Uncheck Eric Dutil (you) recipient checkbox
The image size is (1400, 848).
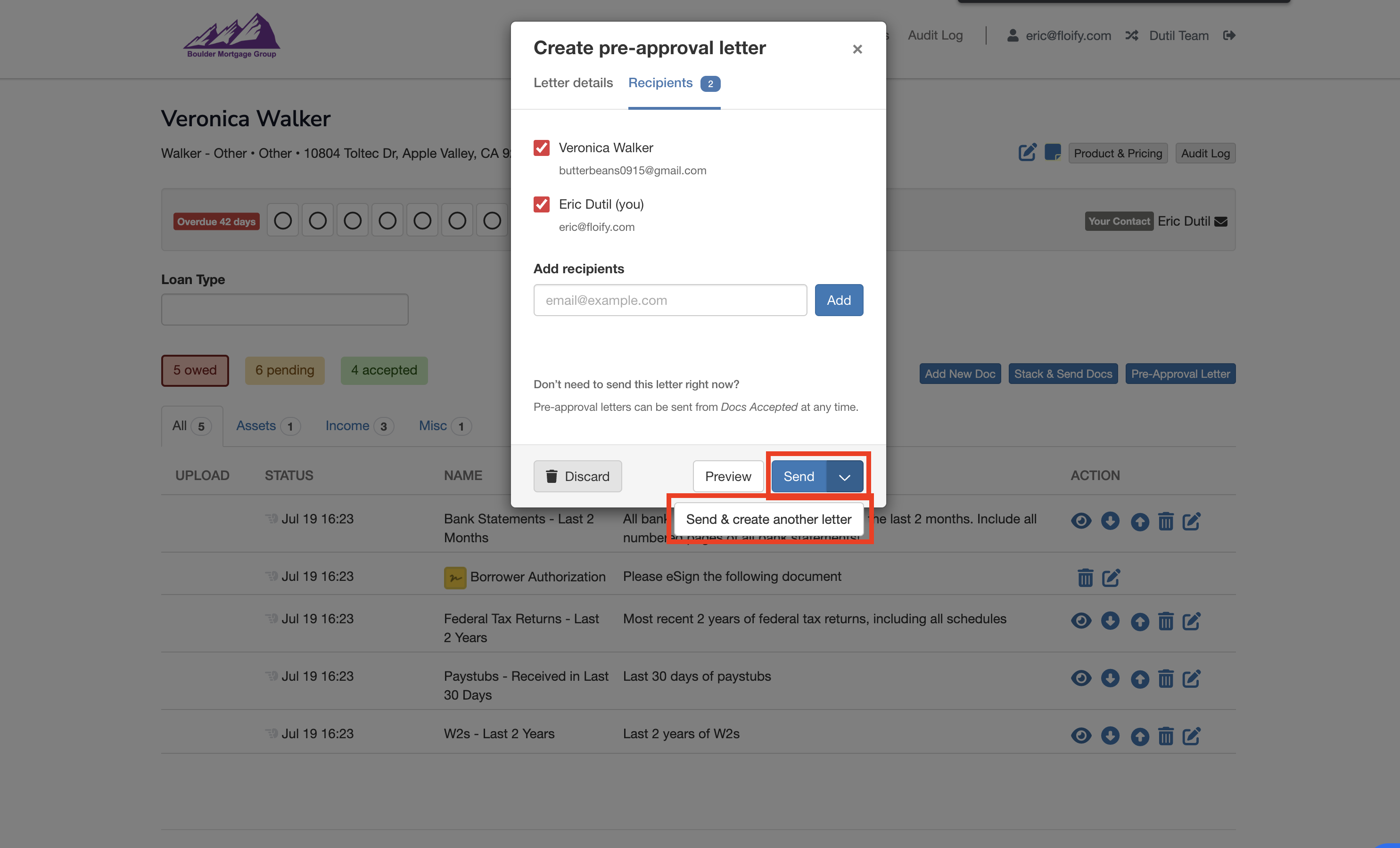542,204
